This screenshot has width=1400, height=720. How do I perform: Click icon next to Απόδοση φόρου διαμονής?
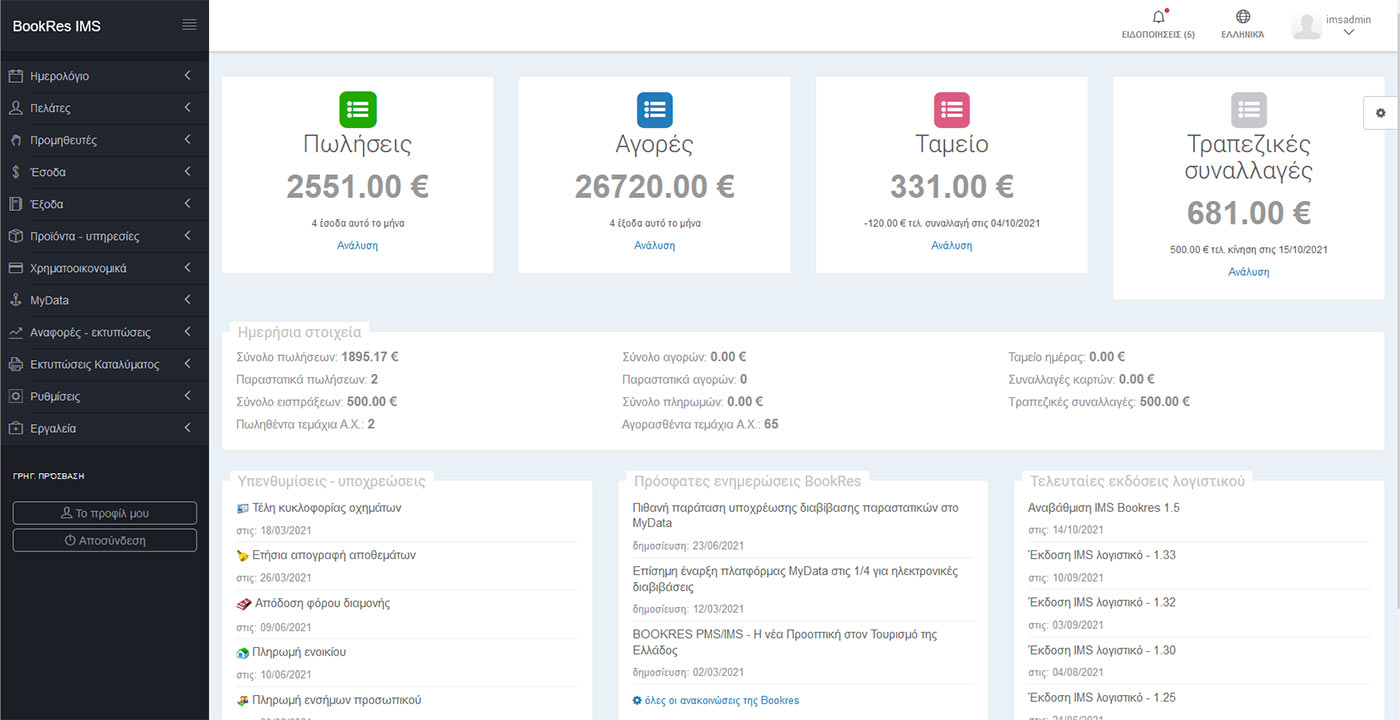(x=242, y=604)
